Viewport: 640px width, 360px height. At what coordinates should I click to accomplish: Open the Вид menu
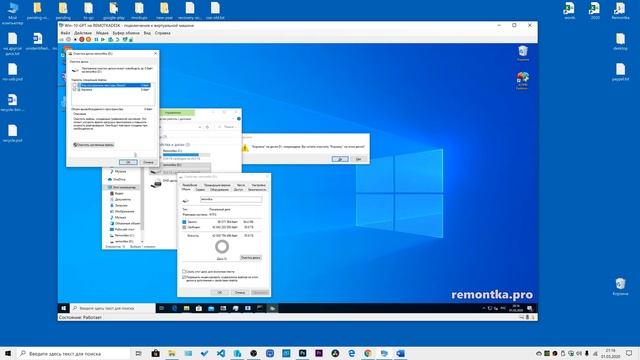coord(147,33)
